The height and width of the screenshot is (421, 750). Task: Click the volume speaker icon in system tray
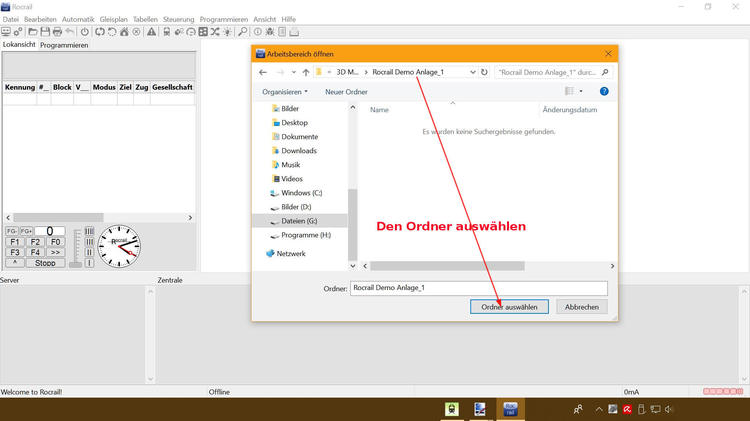tap(669, 409)
